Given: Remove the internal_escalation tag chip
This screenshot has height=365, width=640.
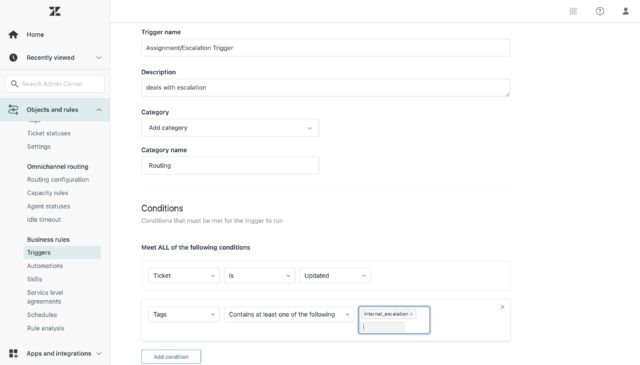Looking at the screenshot, I should point(411,314).
